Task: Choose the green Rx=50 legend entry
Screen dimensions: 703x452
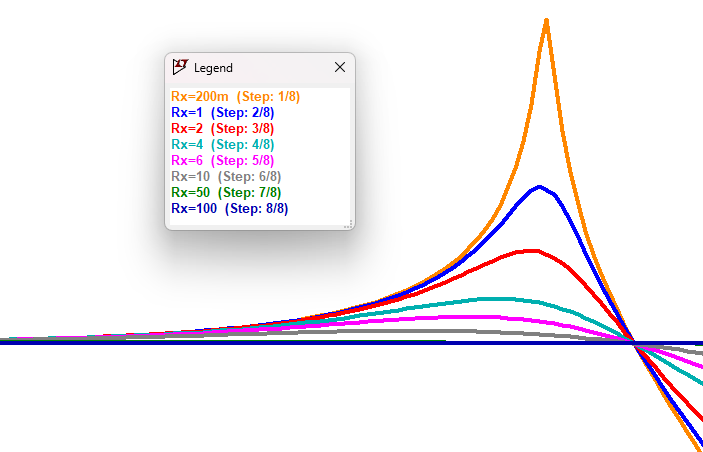Action: tap(225, 193)
